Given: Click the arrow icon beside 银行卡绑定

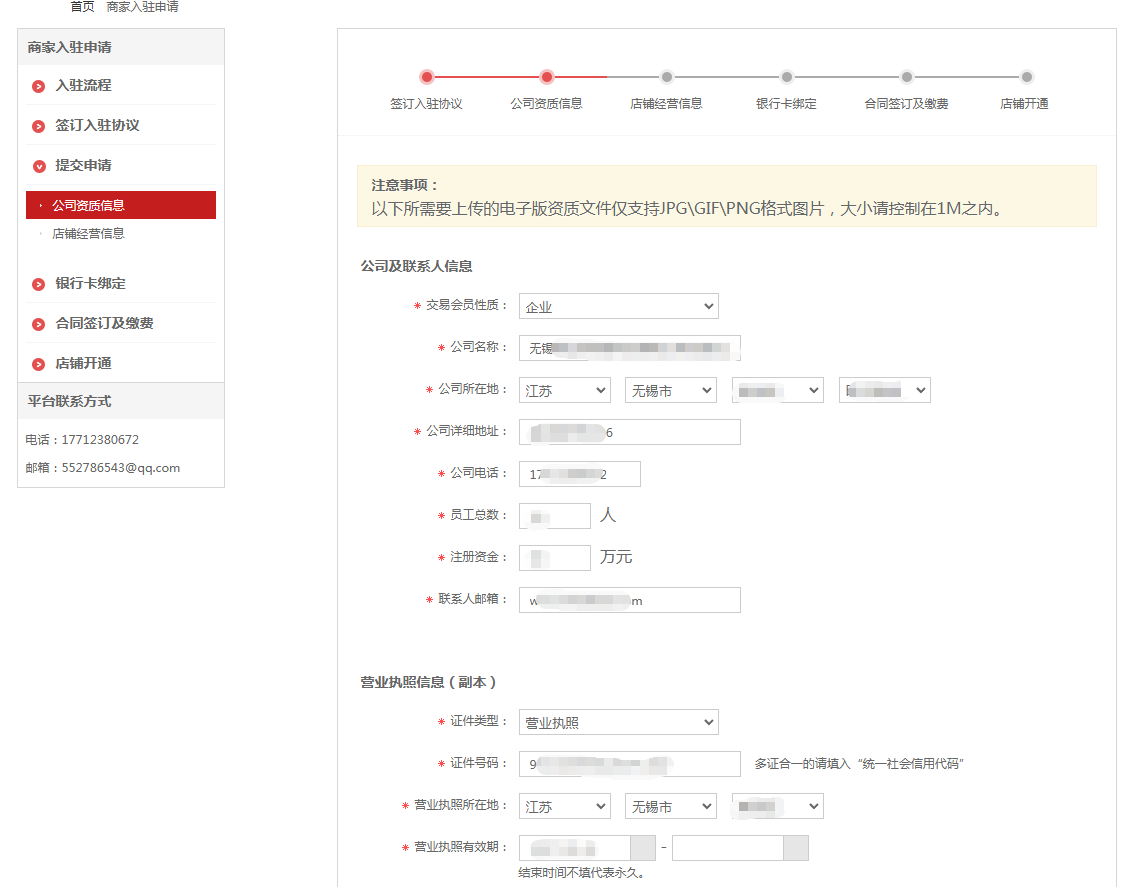Looking at the screenshot, I should point(39,284).
